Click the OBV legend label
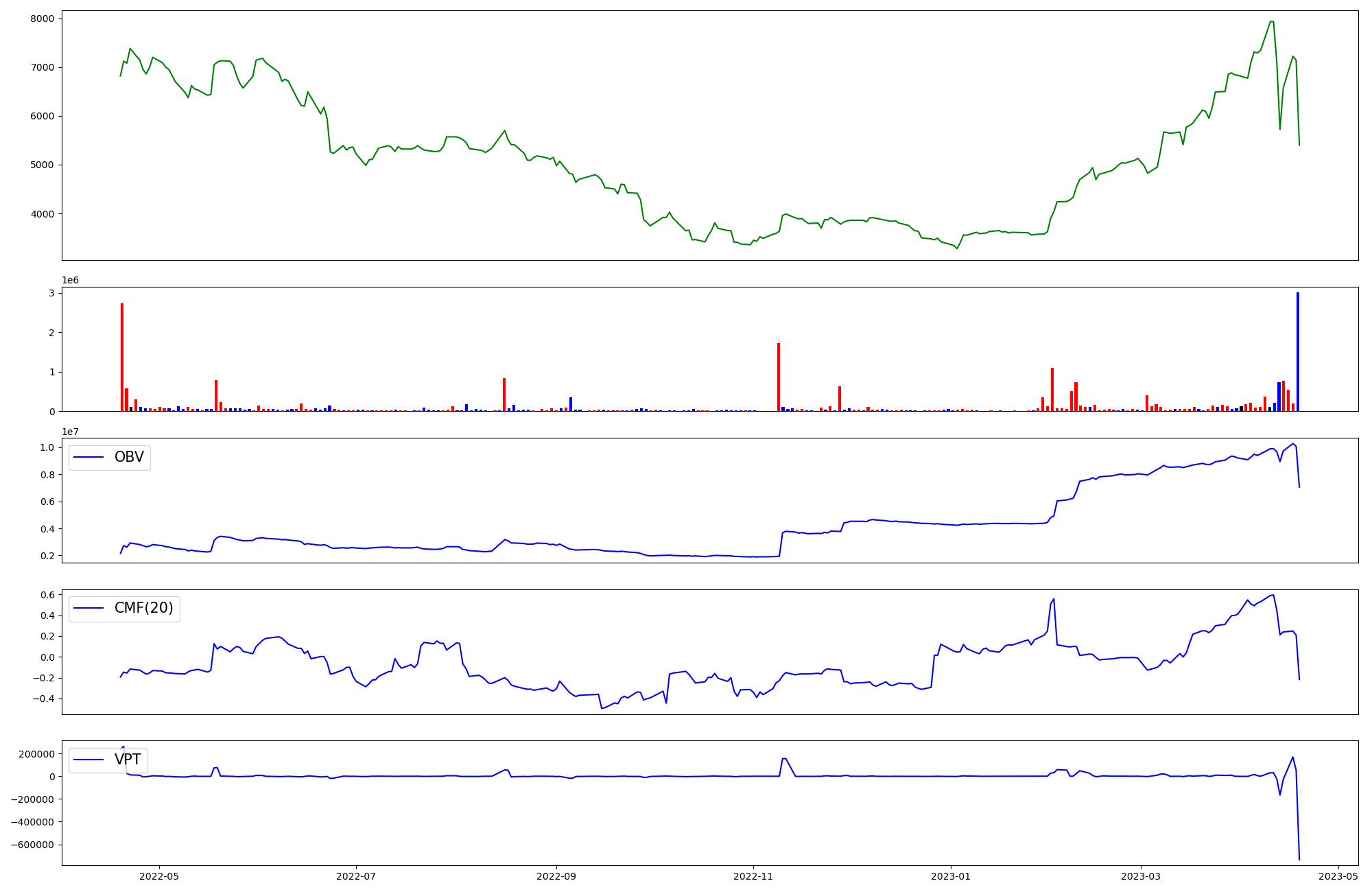The width and height of the screenshot is (1372, 892). point(129,458)
